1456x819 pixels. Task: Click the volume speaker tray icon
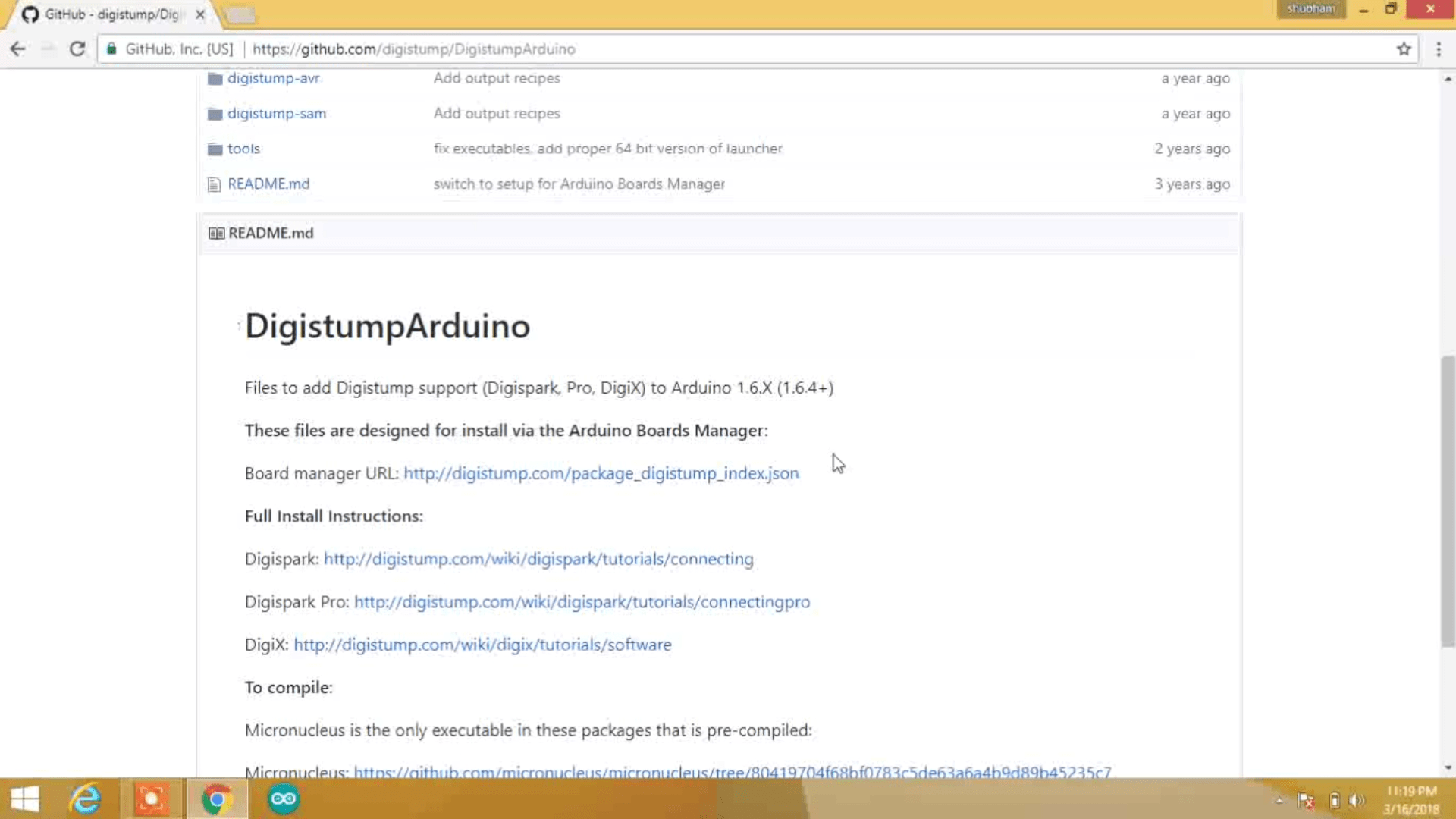pos(1357,801)
